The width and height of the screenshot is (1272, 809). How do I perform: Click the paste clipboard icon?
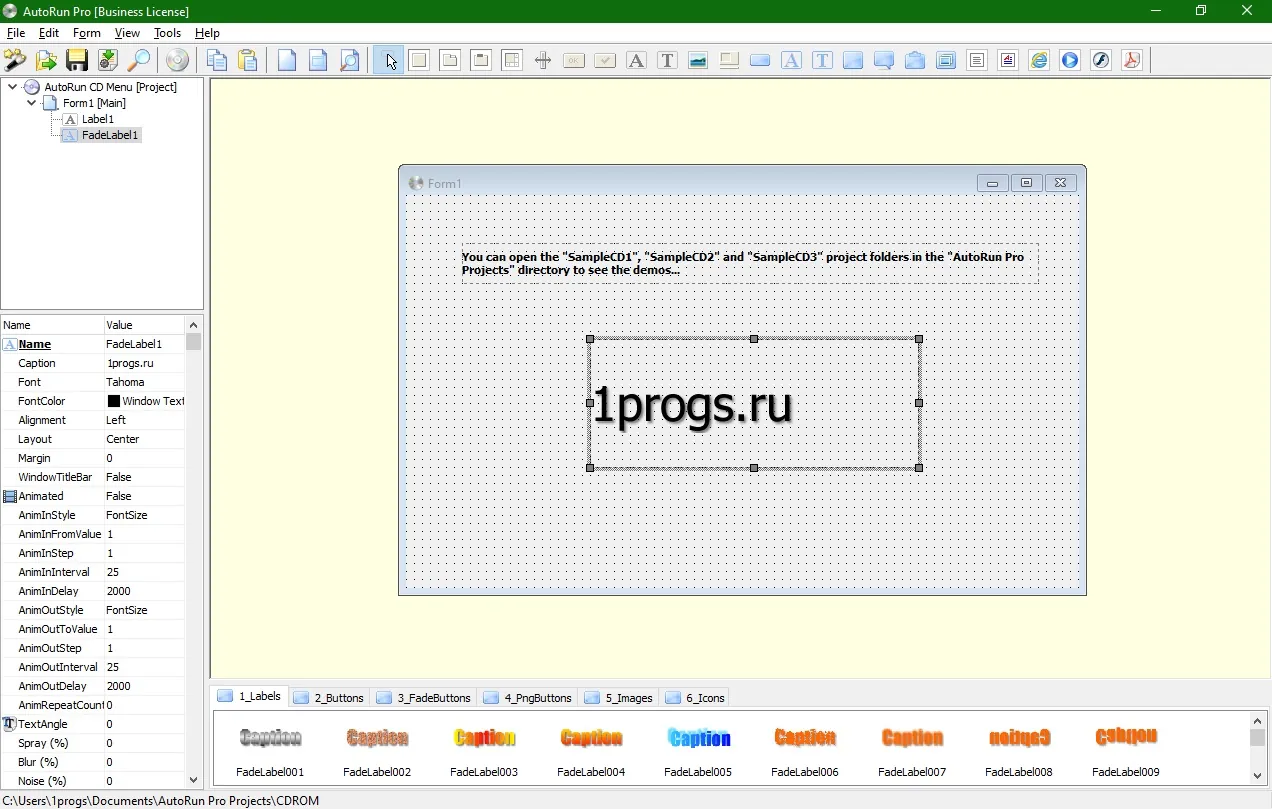(247, 60)
